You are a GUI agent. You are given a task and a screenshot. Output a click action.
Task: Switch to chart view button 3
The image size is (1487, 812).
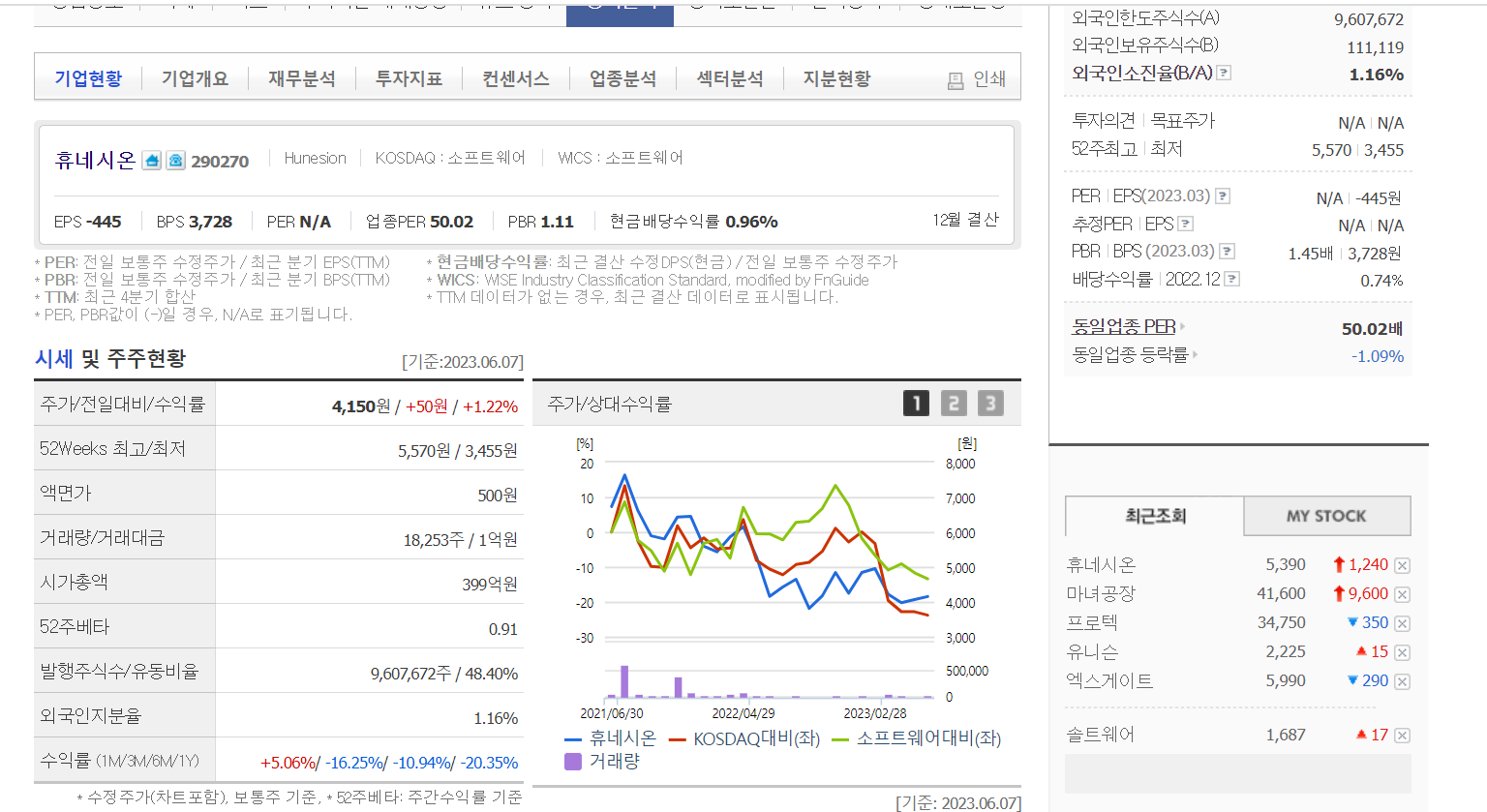pyautogui.click(x=990, y=403)
